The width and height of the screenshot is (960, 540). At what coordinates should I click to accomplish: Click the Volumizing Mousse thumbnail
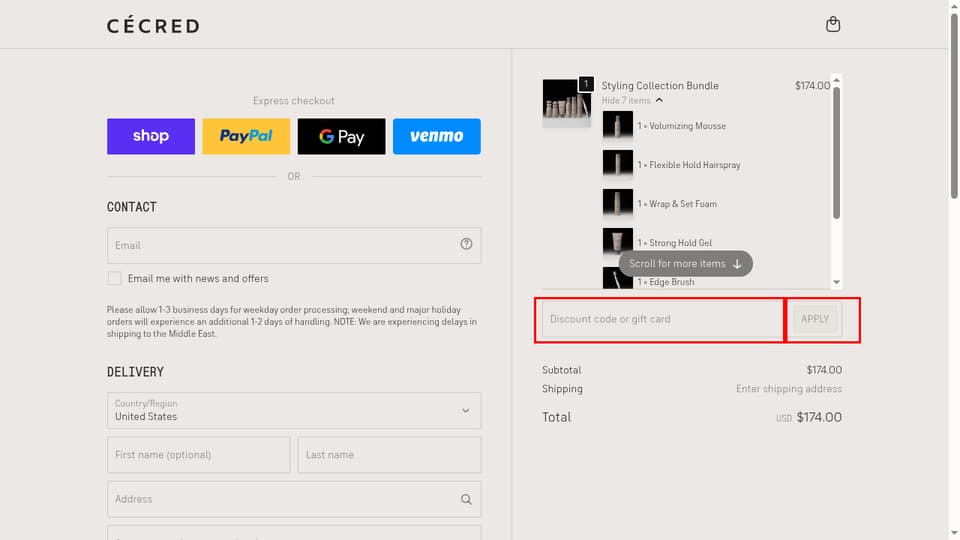click(618, 126)
